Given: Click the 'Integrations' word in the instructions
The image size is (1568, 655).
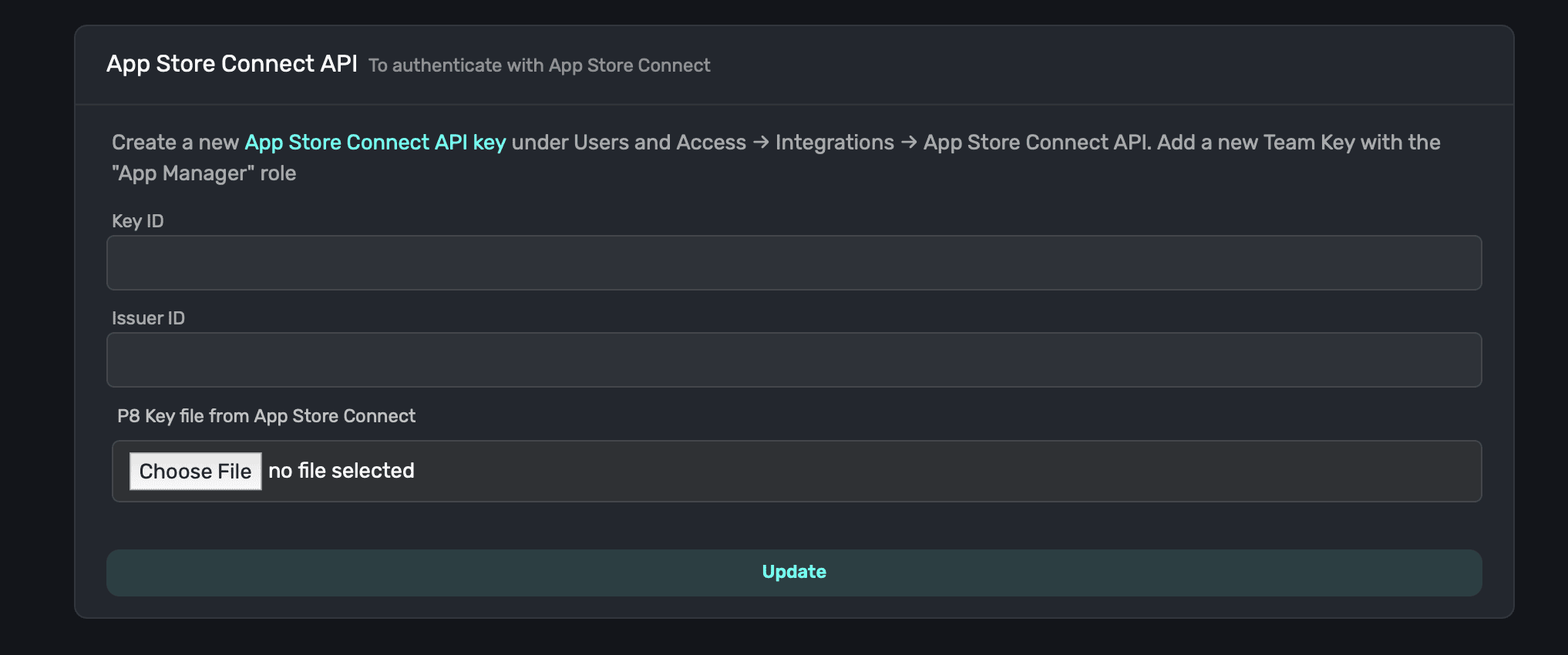Looking at the screenshot, I should [x=834, y=143].
